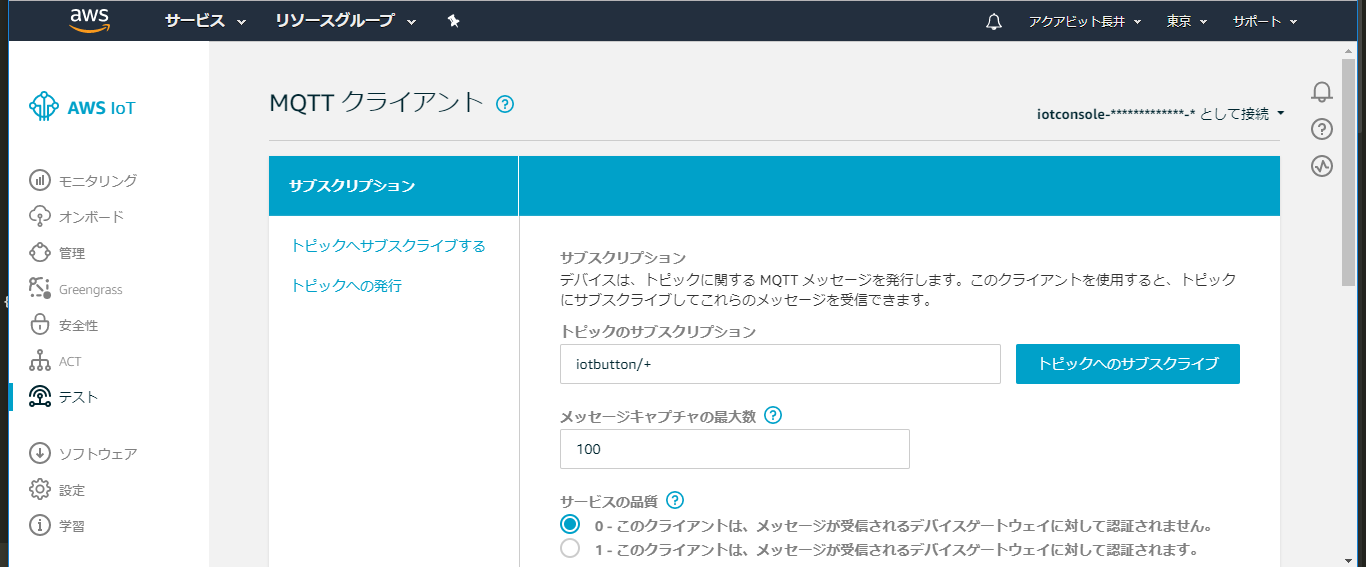Click the ソフトウェア download icon
This screenshot has width=1366, height=567.
coord(40,454)
